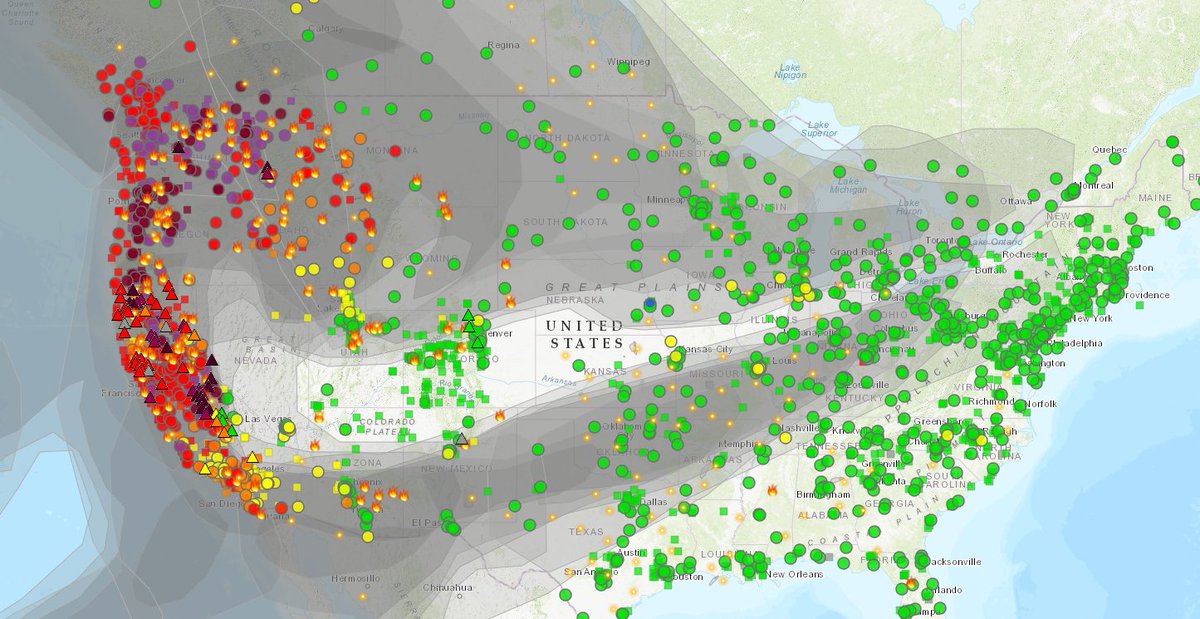1200x619 pixels.
Task: Click the El Paso city label
Action: pos(427,522)
